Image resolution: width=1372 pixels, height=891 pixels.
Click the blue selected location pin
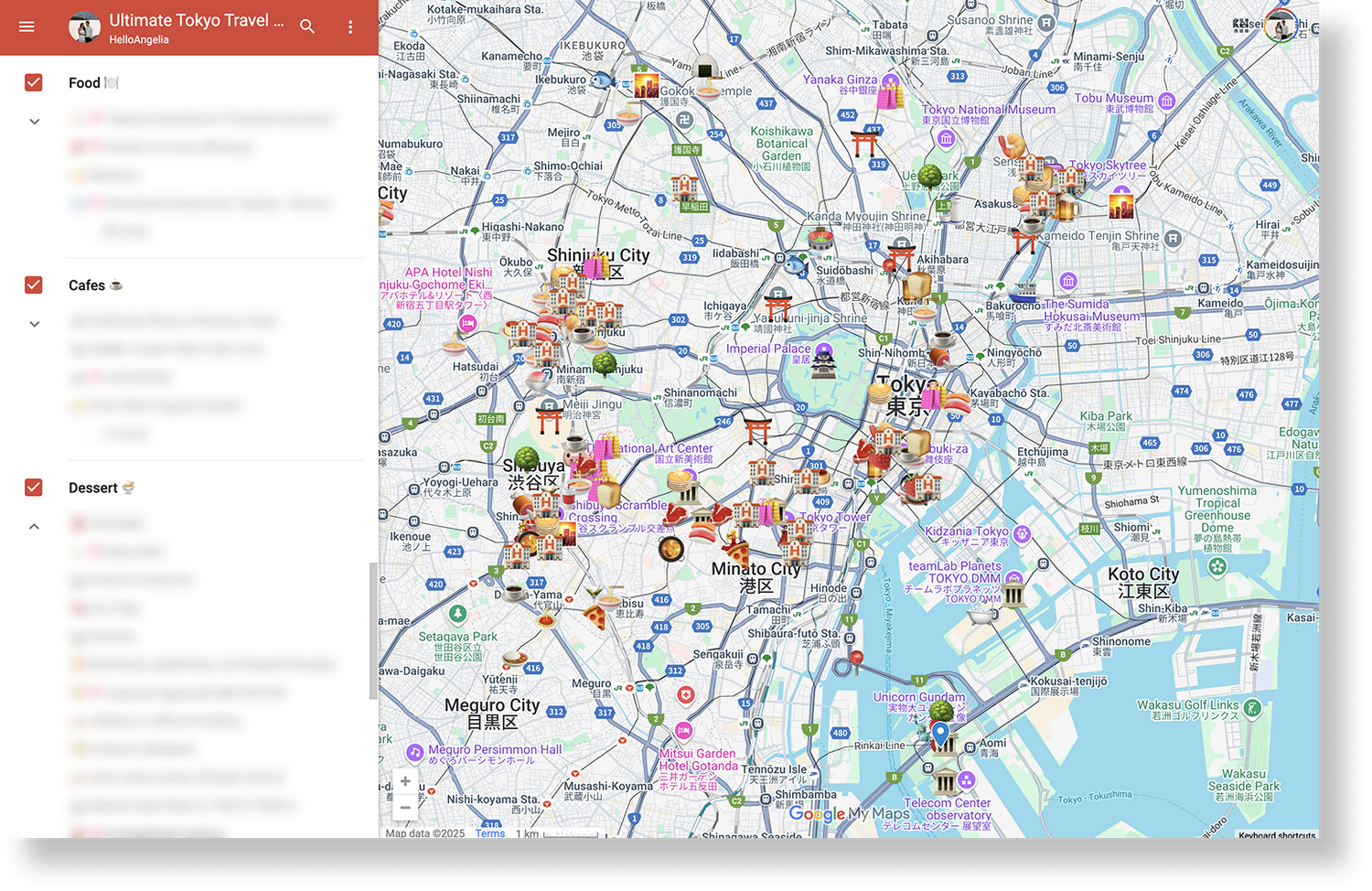[x=940, y=734]
